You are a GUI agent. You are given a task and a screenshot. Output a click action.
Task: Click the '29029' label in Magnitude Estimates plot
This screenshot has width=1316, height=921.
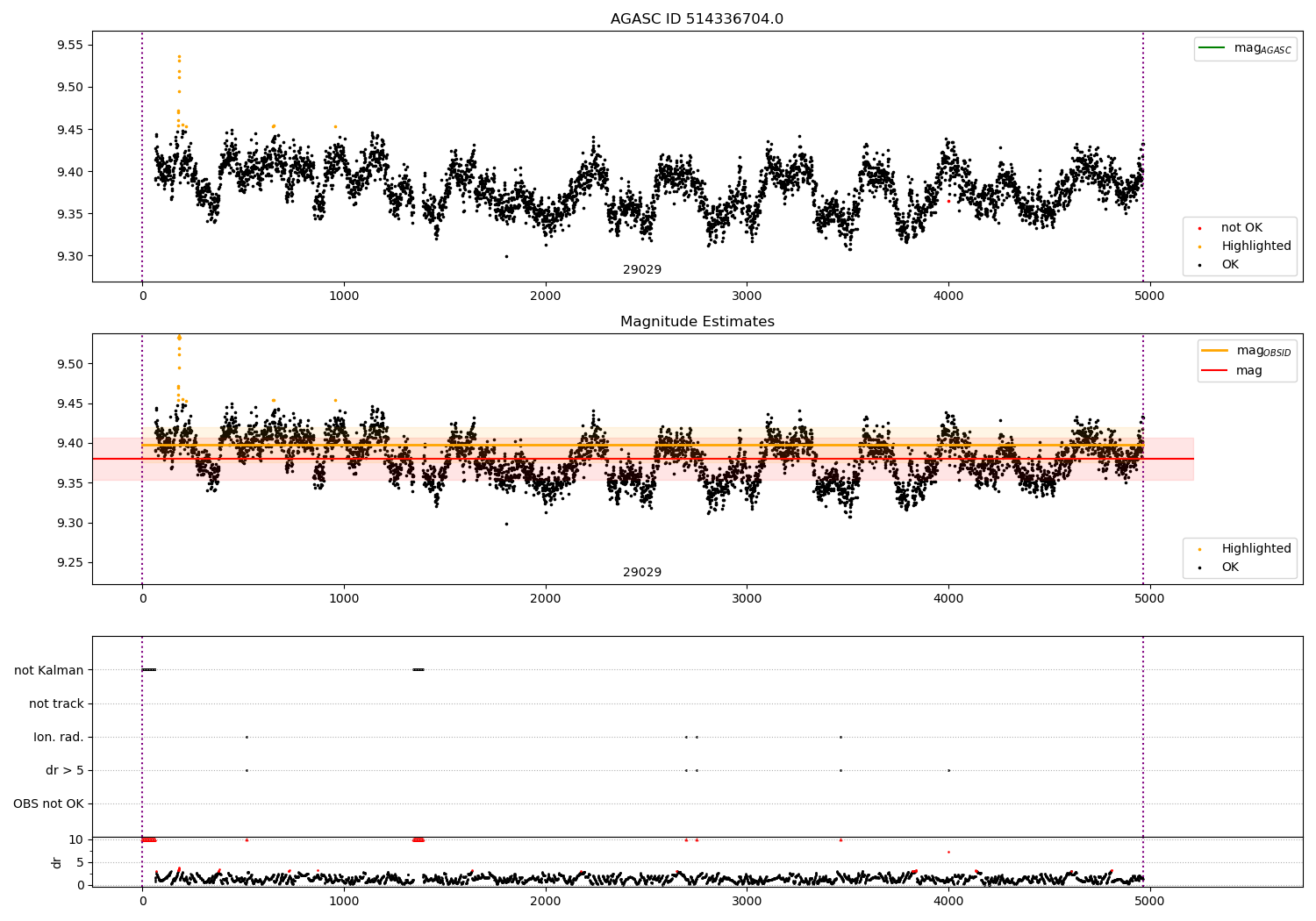642,573
